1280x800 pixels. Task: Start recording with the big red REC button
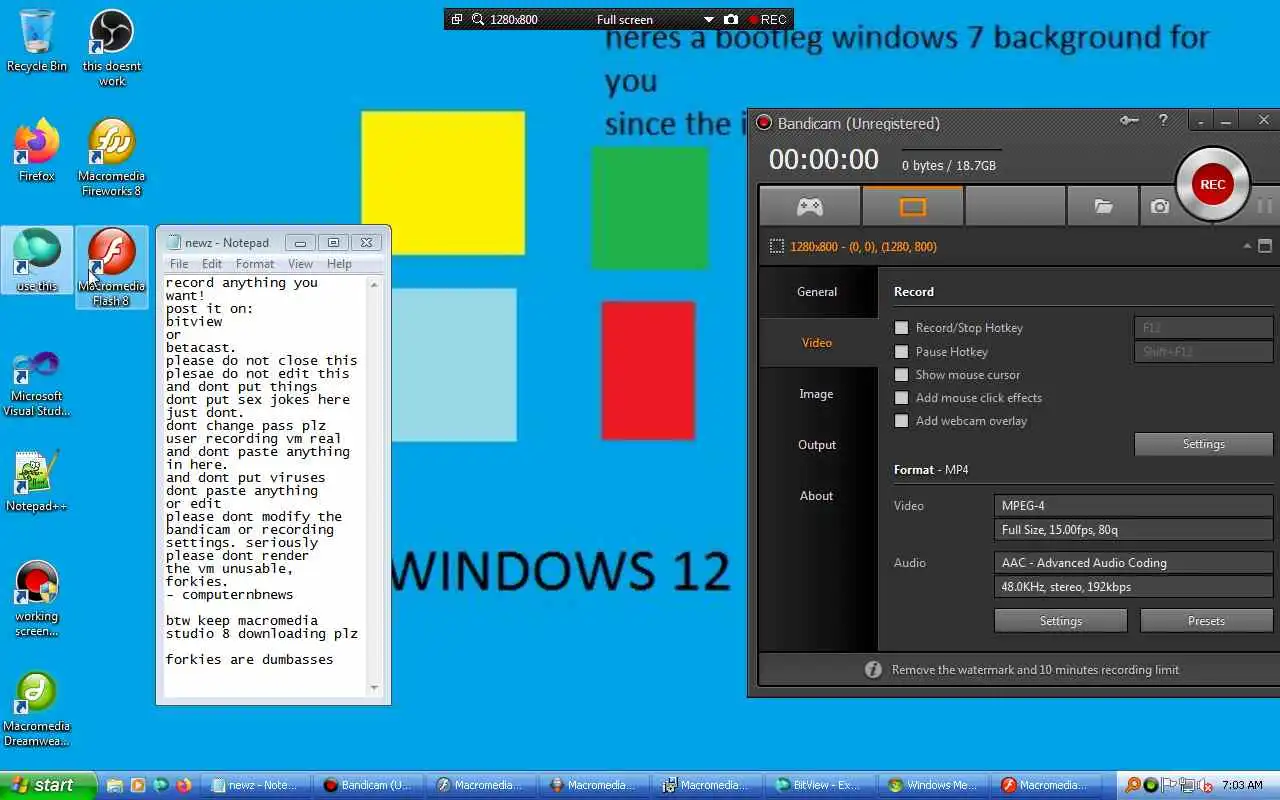(x=1213, y=184)
